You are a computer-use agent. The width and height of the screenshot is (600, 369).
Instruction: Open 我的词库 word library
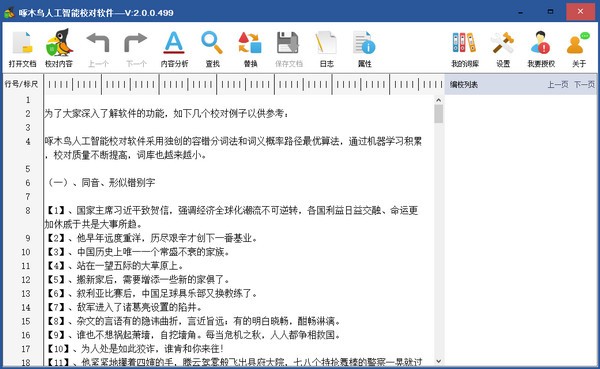465,49
